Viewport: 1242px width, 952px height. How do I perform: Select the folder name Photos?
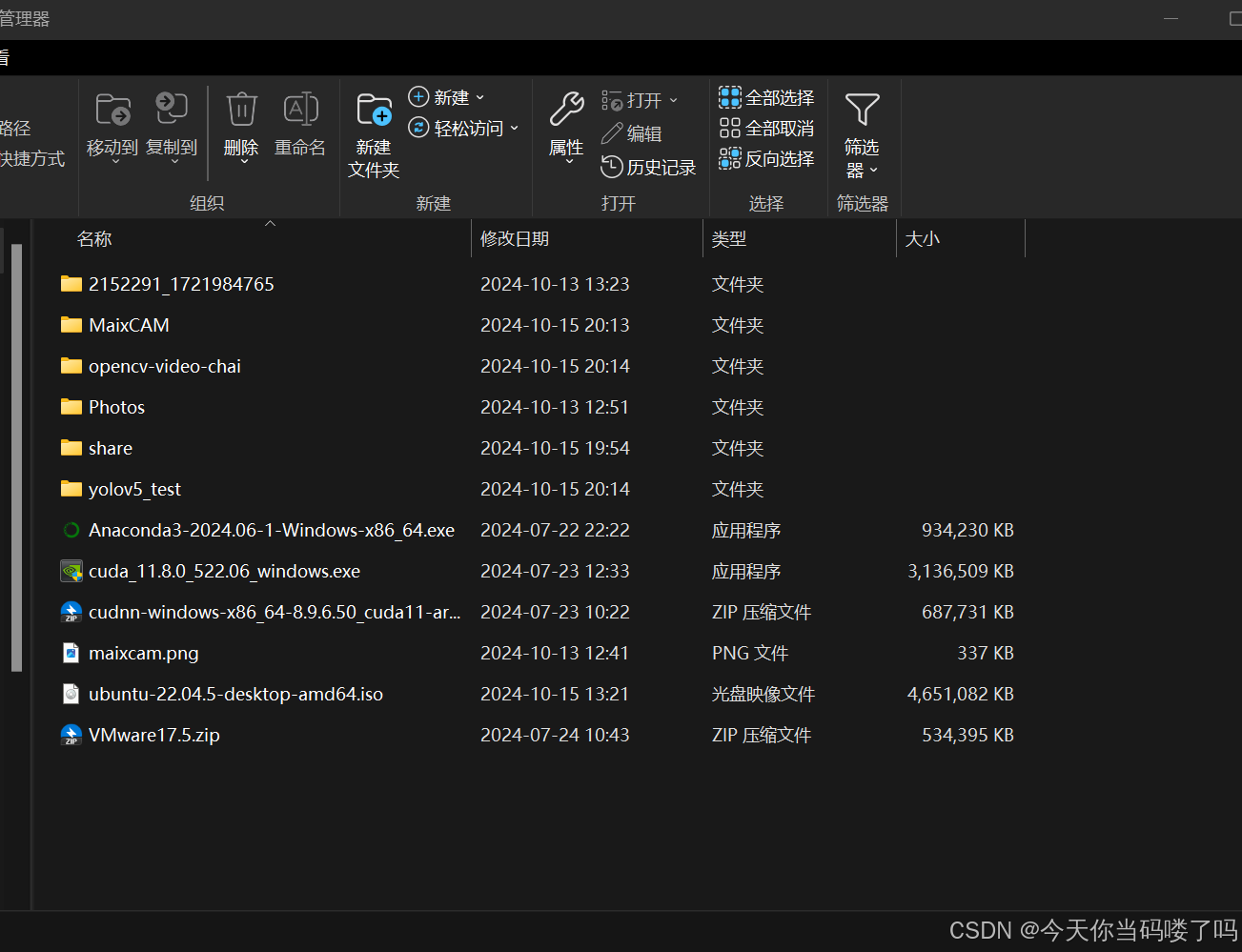click(x=116, y=407)
